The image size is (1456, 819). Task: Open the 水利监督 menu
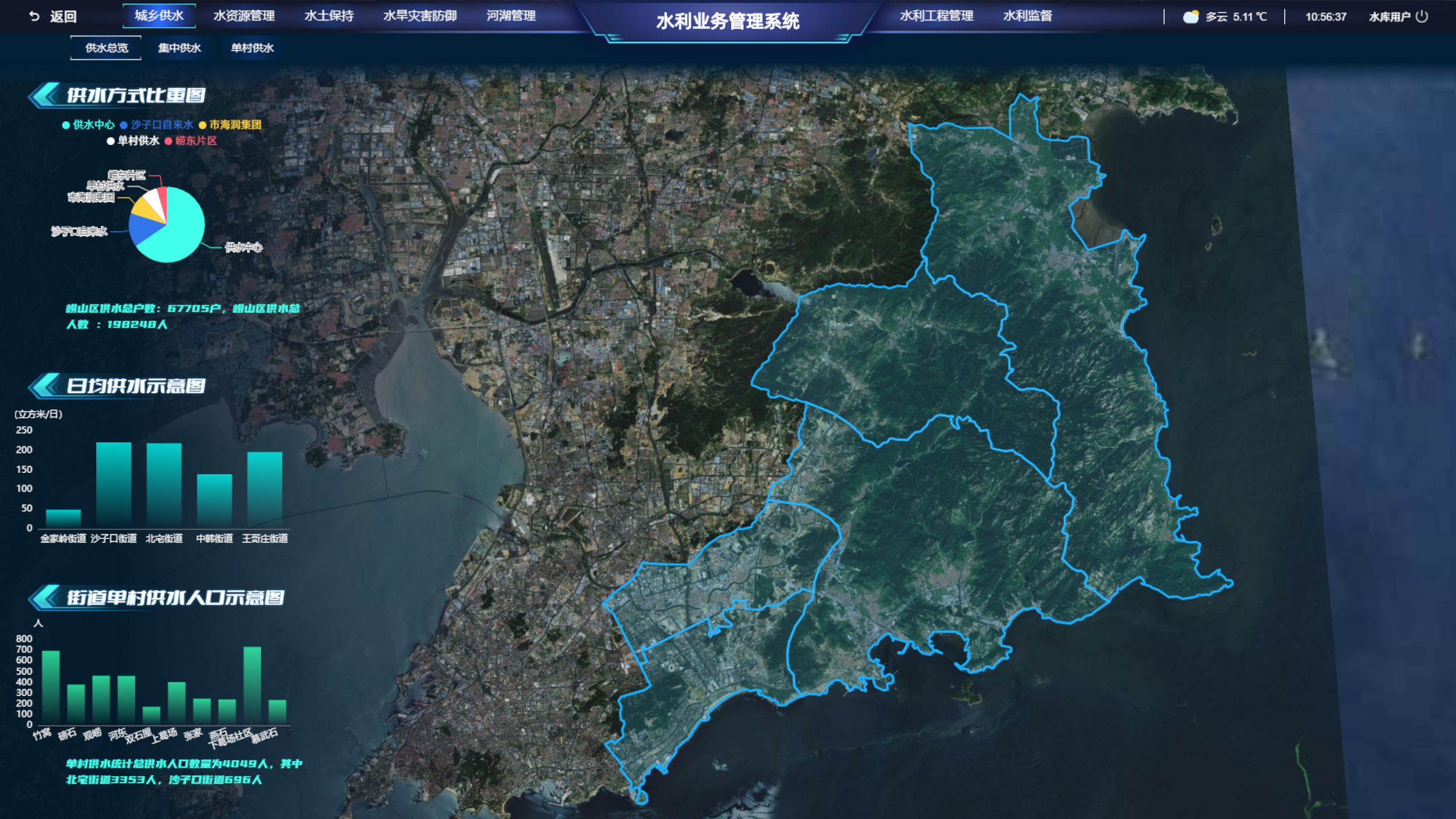click(1028, 16)
